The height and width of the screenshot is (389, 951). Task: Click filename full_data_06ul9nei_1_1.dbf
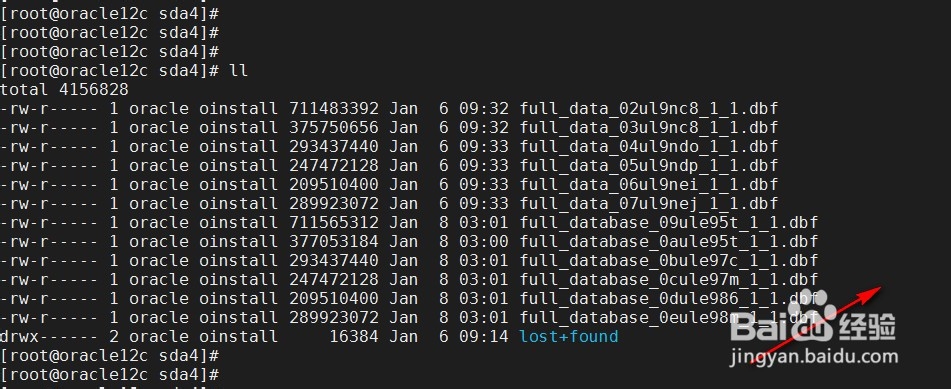click(x=649, y=184)
